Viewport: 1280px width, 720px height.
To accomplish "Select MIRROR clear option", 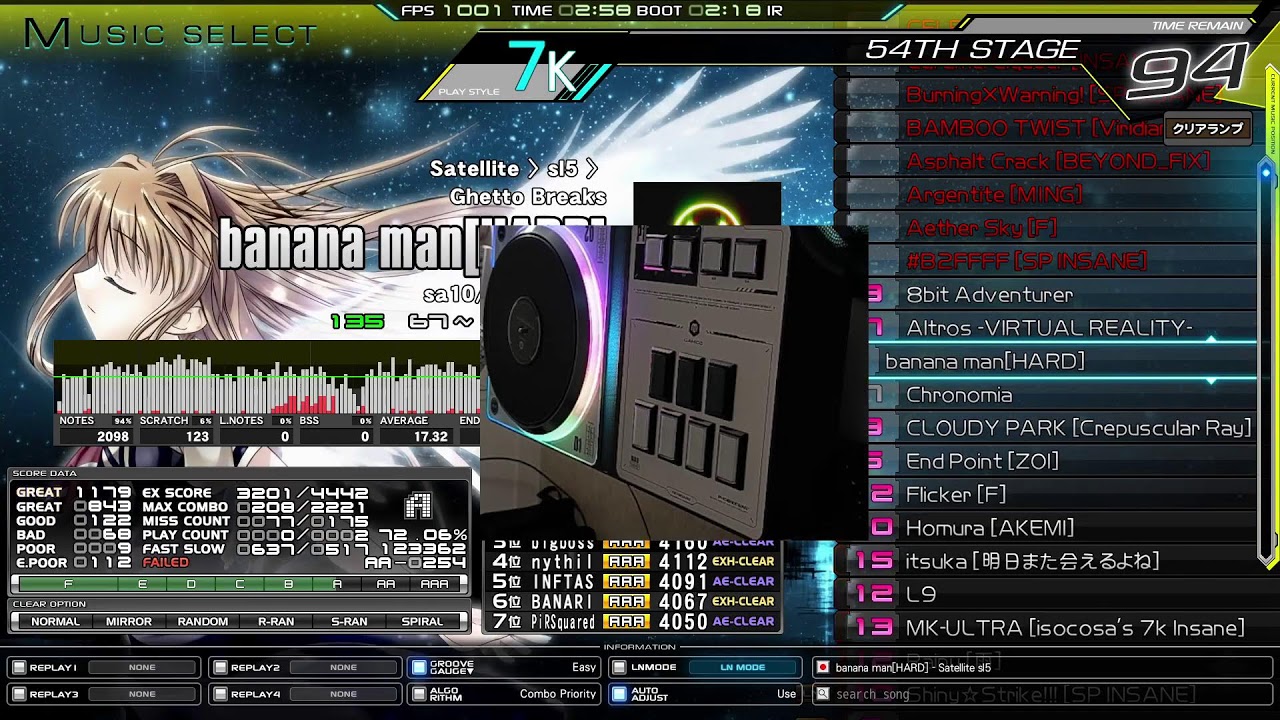I will click(129, 622).
